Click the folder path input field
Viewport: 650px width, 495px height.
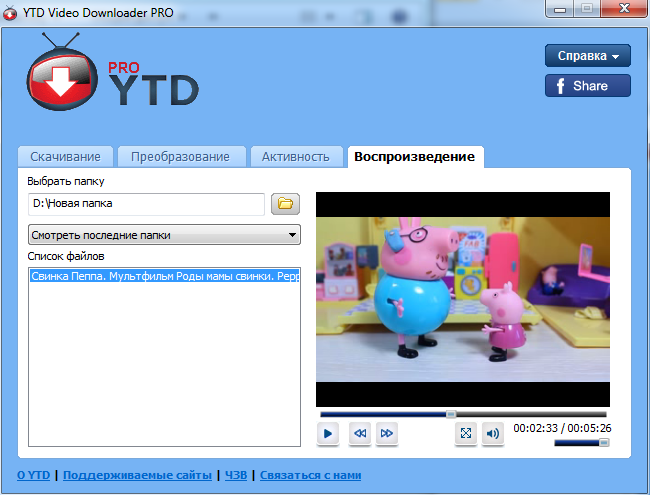[146, 204]
